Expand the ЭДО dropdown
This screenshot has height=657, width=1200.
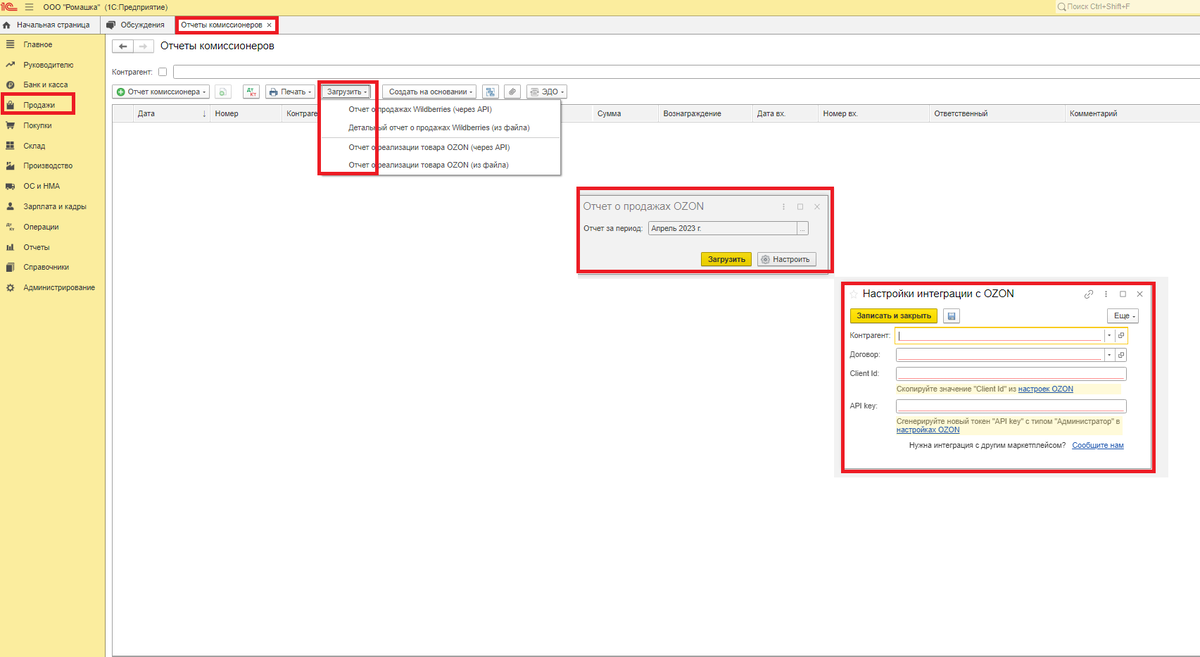point(546,92)
